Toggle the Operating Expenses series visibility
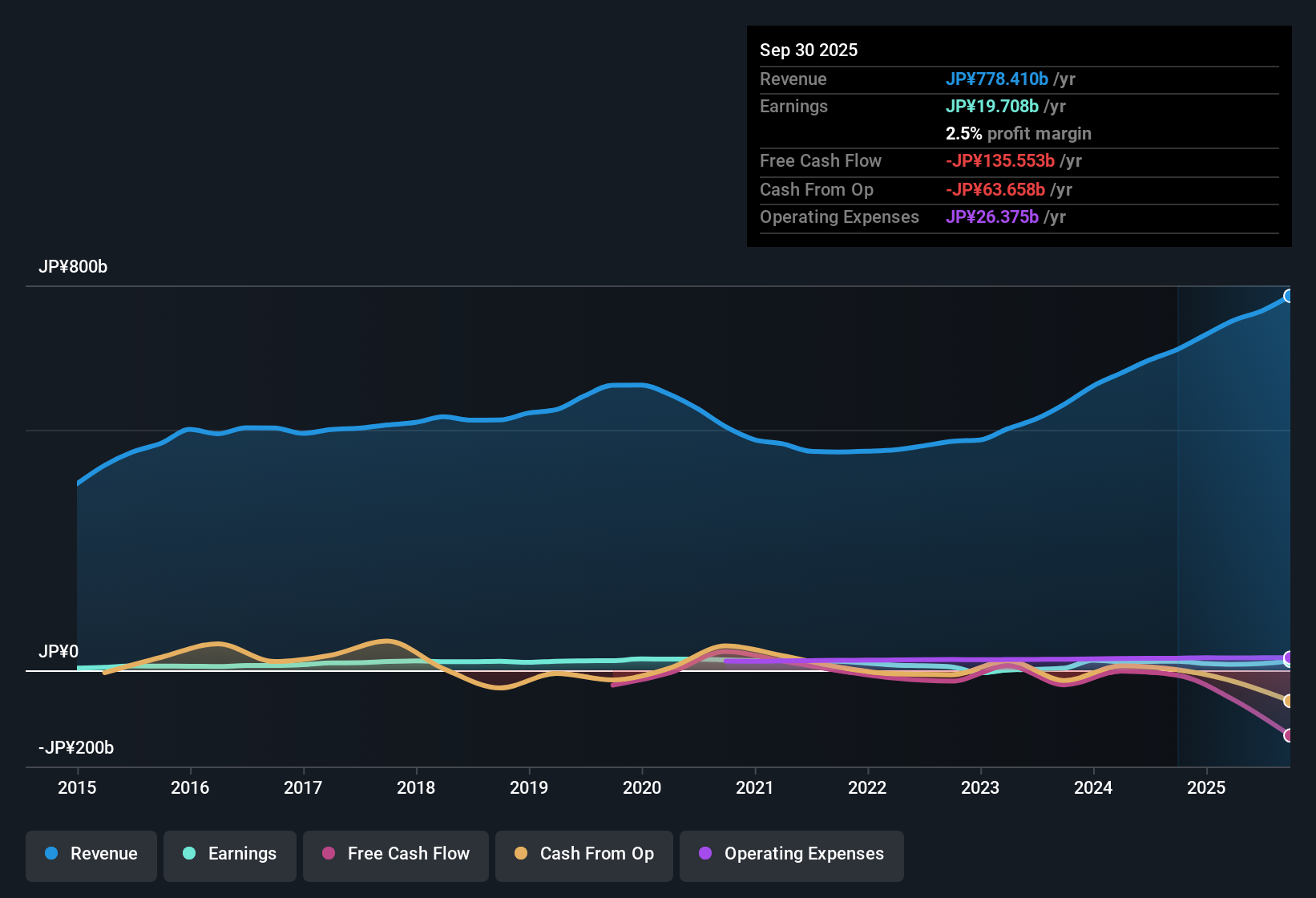Viewport: 1316px width, 898px height. coord(791,854)
